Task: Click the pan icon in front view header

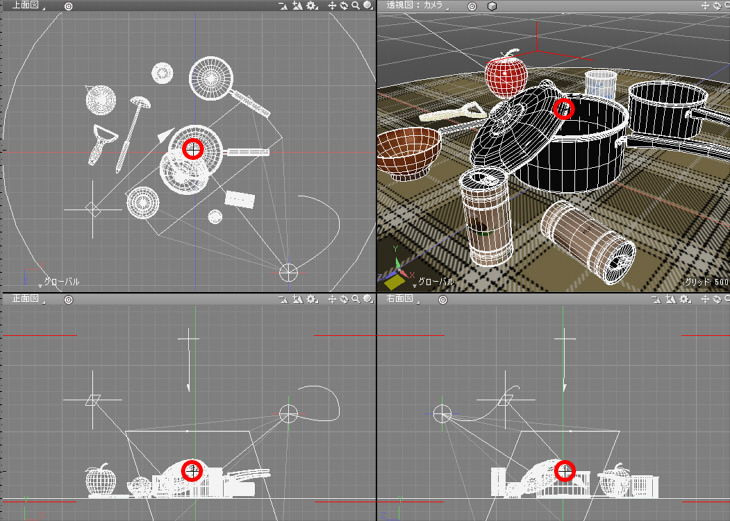Action: click(x=333, y=299)
